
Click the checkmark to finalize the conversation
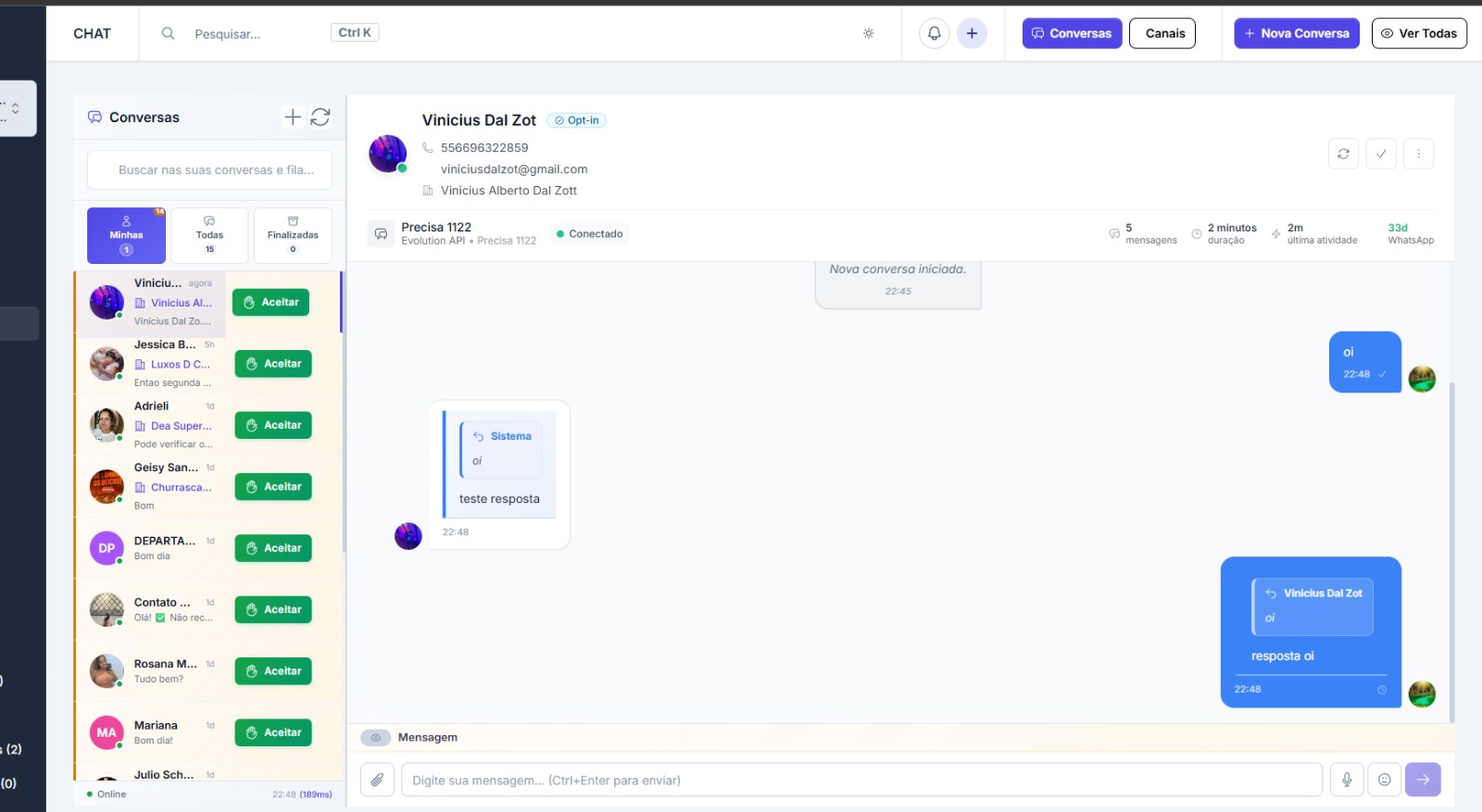click(x=1380, y=154)
